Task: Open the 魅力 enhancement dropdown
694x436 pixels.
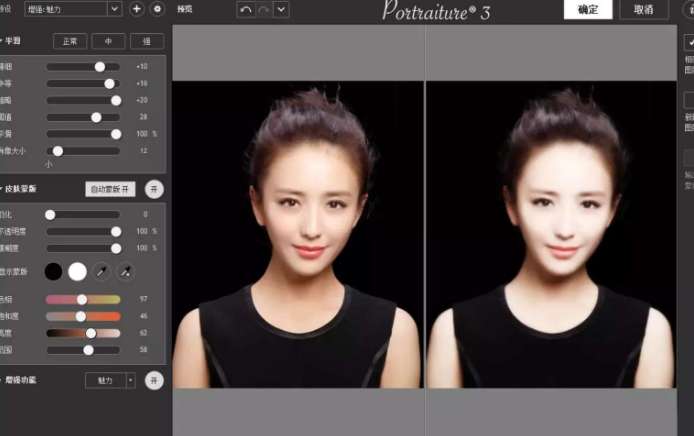Action: tap(110, 380)
